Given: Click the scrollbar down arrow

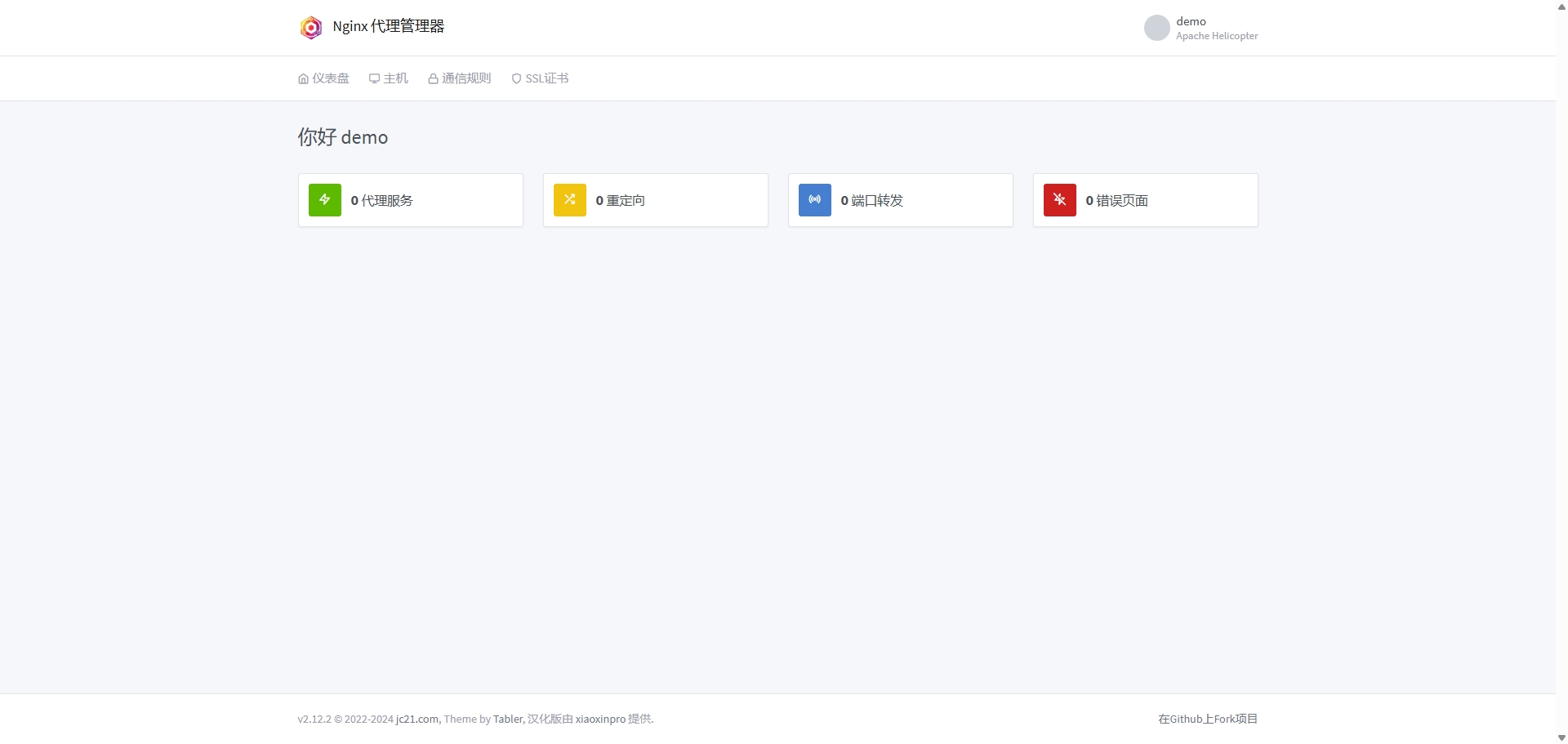Looking at the screenshot, I should [1561, 737].
